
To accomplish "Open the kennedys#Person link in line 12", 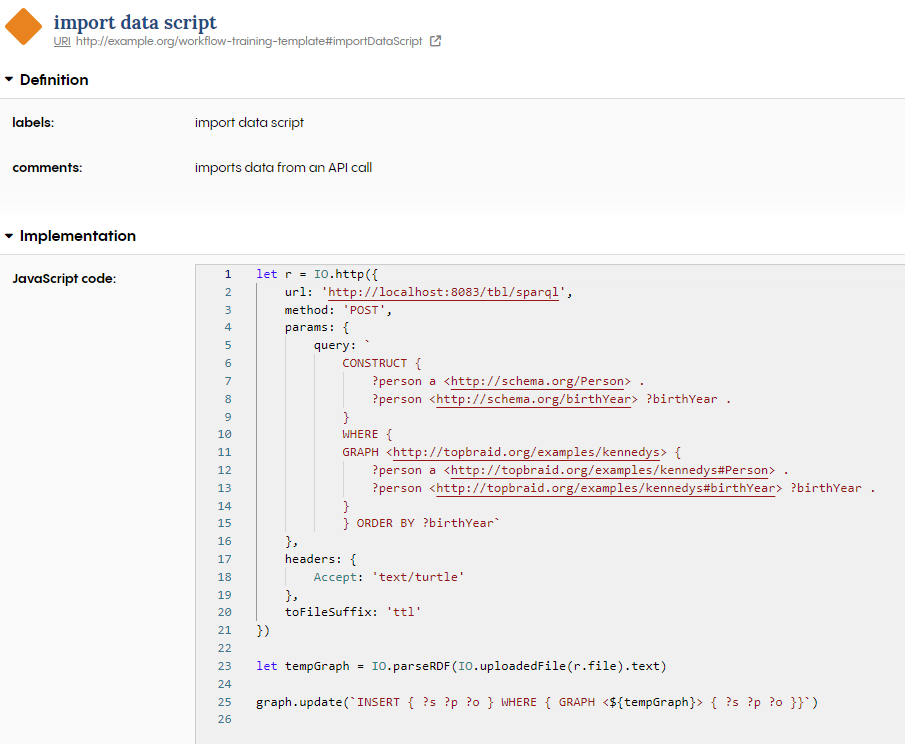I will pos(608,470).
